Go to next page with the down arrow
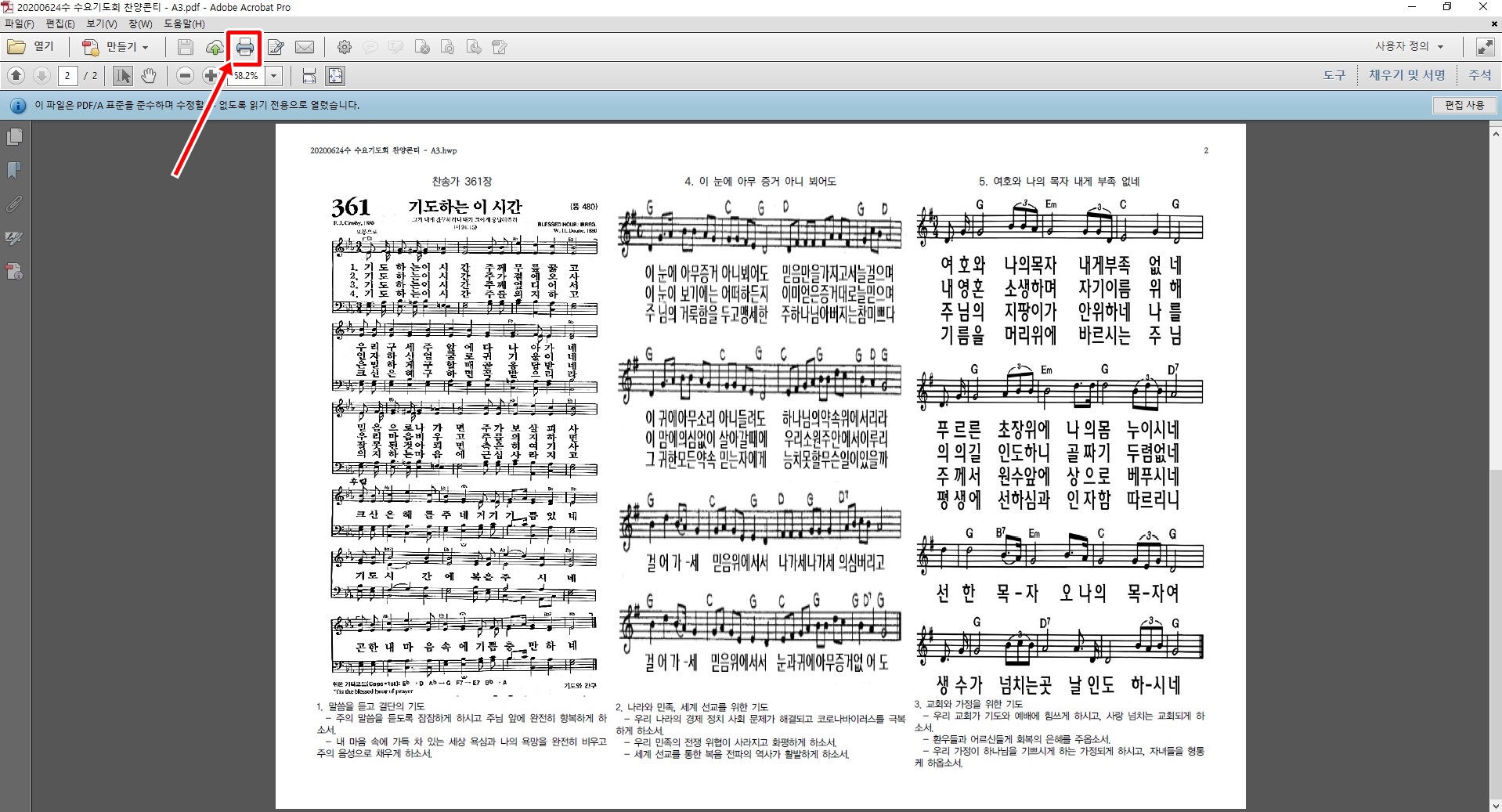Screen dimensions: 1502x812 pyautogui.click(x=42, y=75)
